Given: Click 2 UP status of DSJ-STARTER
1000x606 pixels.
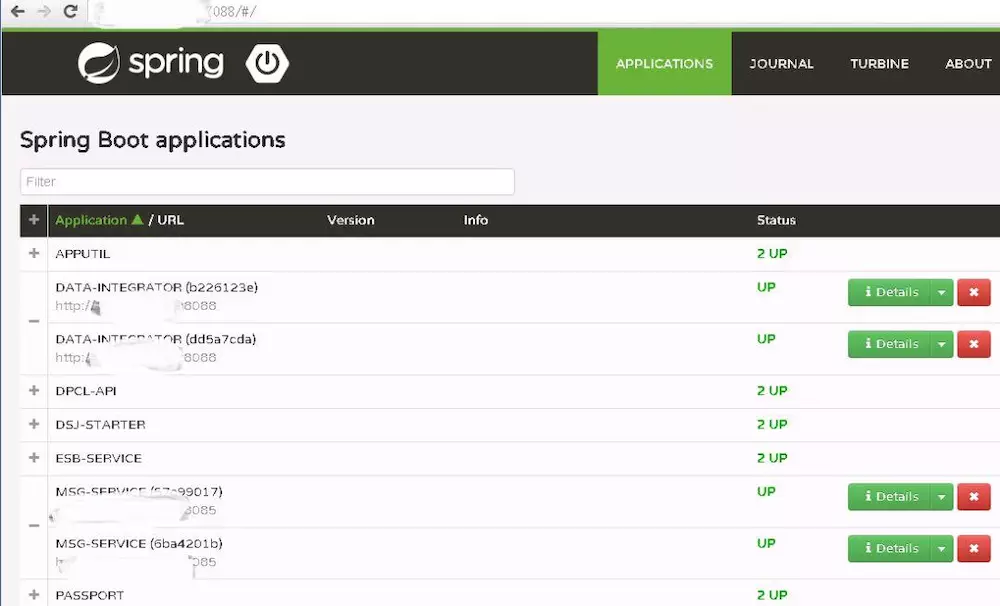Looking at the screenshot, I should [x=772, y=424].
